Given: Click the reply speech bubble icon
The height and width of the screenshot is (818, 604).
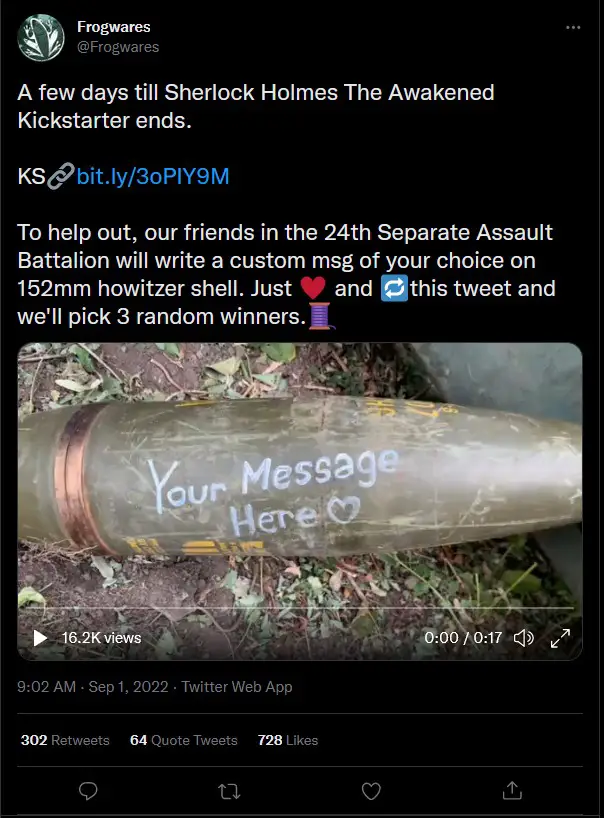Looking at the screenshot, I should click(88, 791).
